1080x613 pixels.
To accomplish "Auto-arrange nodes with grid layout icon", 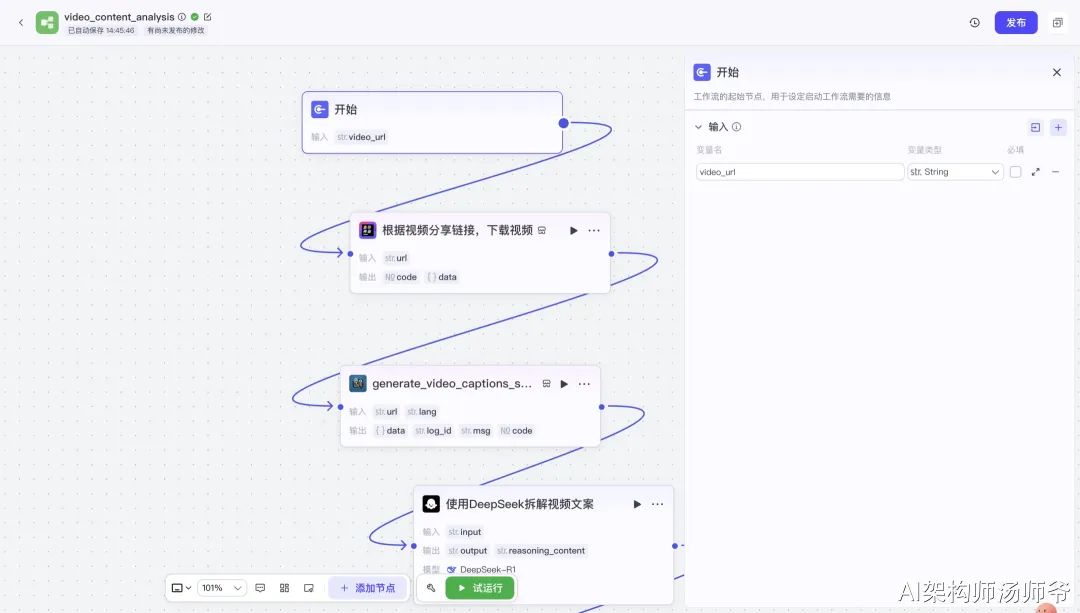I will (x=284, y=588).
